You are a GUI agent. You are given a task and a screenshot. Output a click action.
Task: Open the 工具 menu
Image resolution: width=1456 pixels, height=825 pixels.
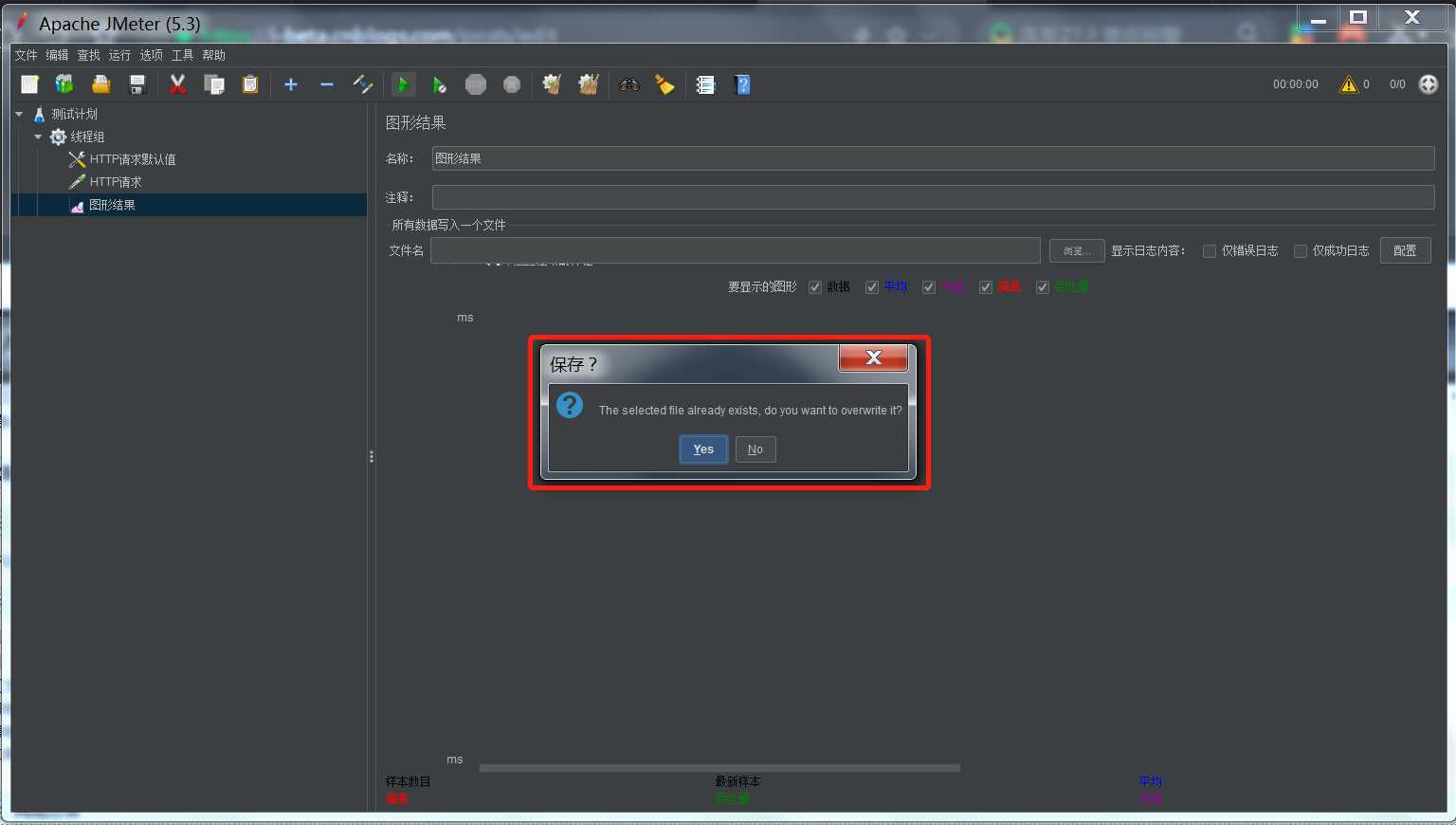point(182,55)
